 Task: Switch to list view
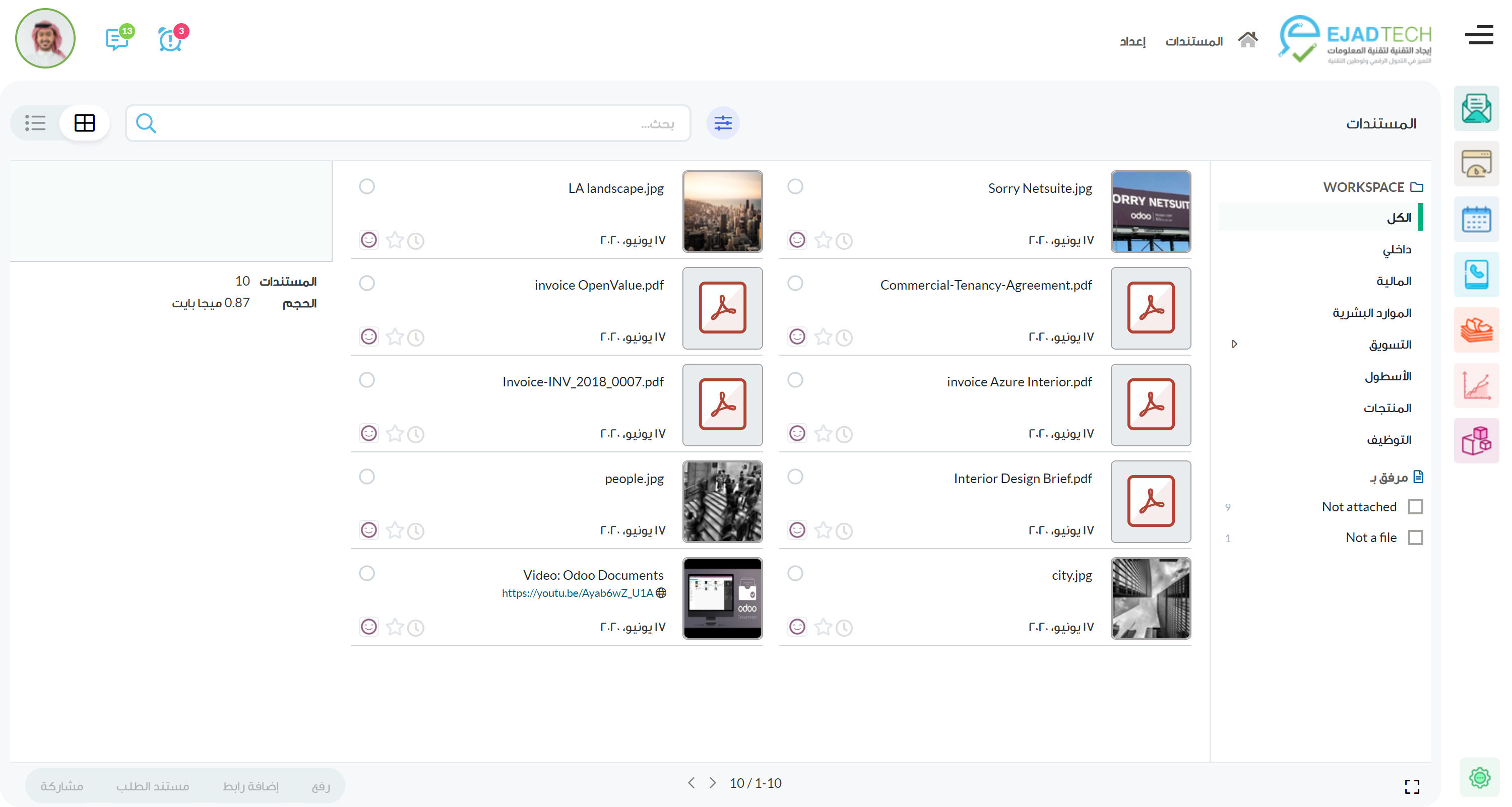click(35, 123)
